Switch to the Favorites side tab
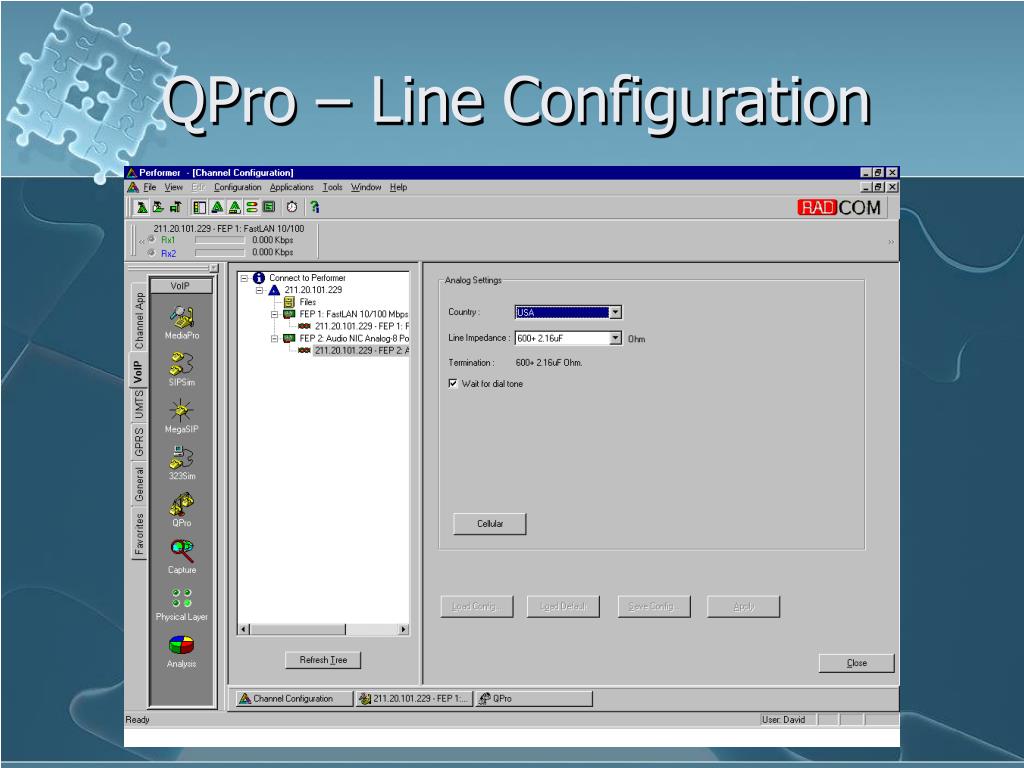Image resolution: width=1024 pixels, height=768 pixels. [139, 534]
